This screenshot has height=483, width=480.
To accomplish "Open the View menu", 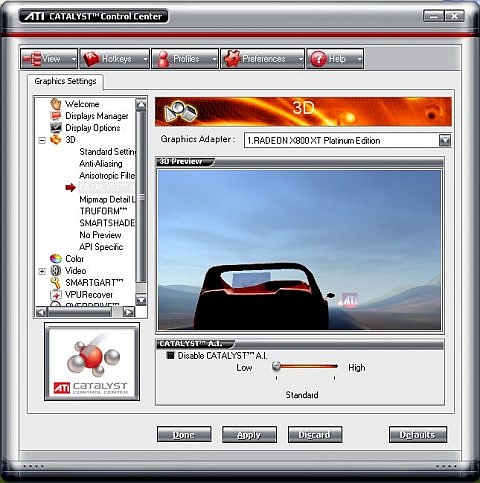I will (x=49, y=59).
